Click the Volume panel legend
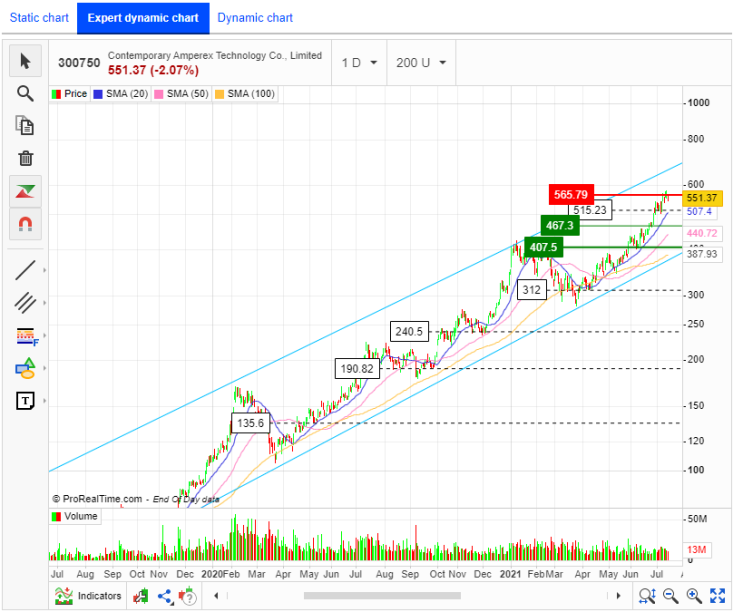The width and height of the screenshot is (743, 612). [x=75, y=516]
